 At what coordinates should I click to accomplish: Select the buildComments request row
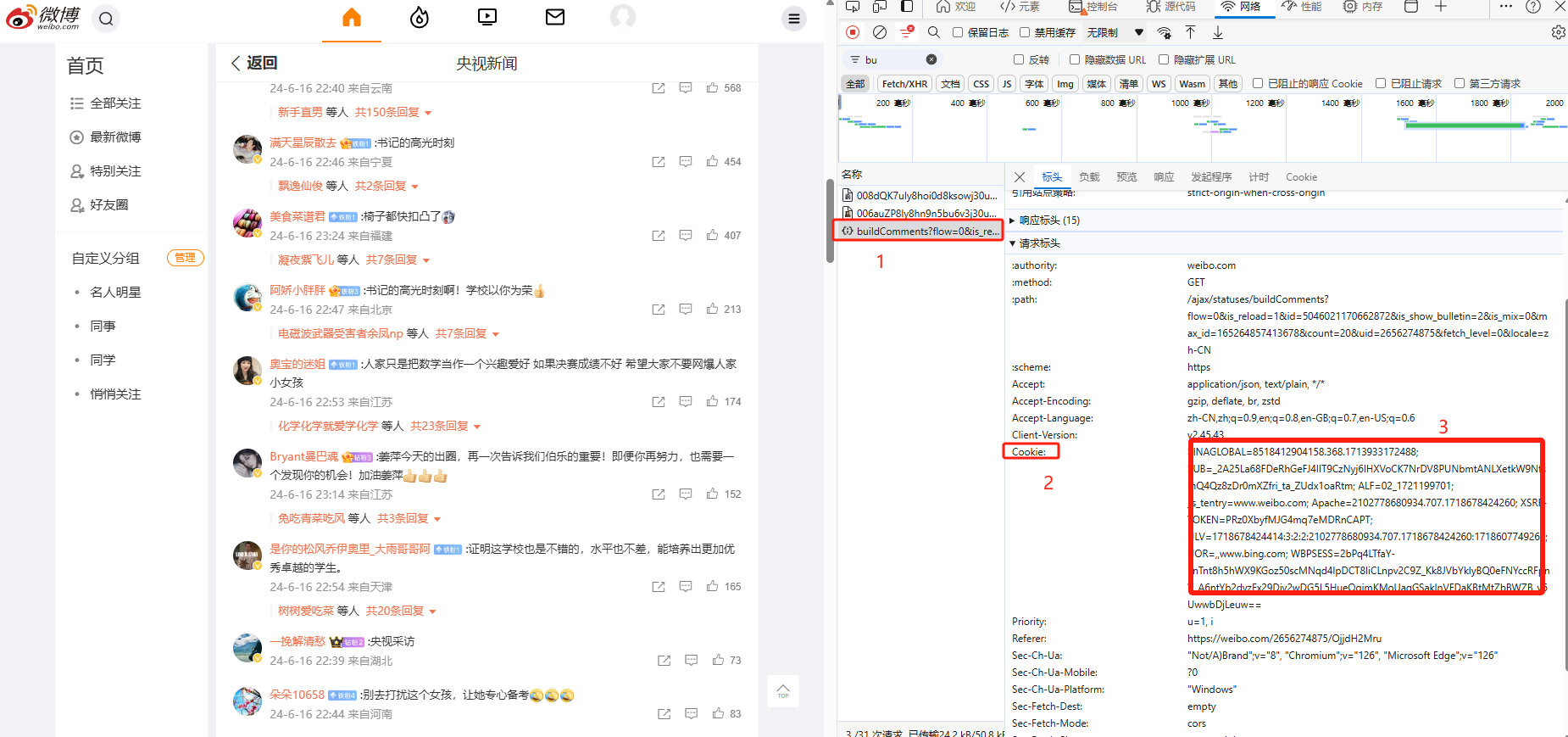[919, 231]
